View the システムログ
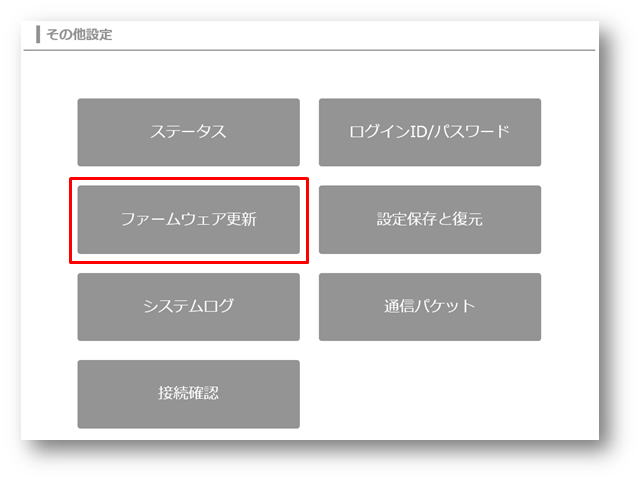Viewport: 641px width, 482px height. click(188, 307)
